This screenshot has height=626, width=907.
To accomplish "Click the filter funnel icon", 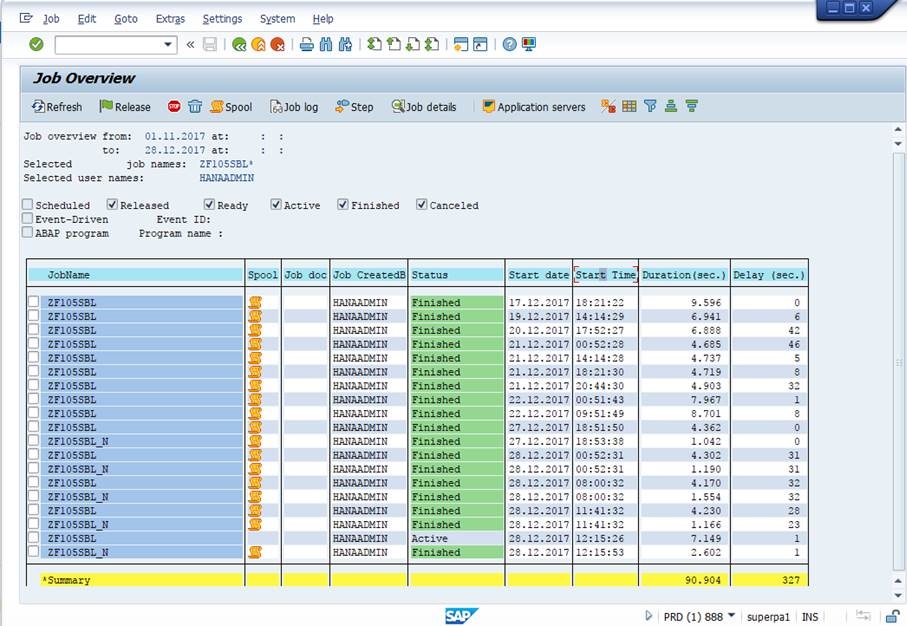I will tap(650, 106).
